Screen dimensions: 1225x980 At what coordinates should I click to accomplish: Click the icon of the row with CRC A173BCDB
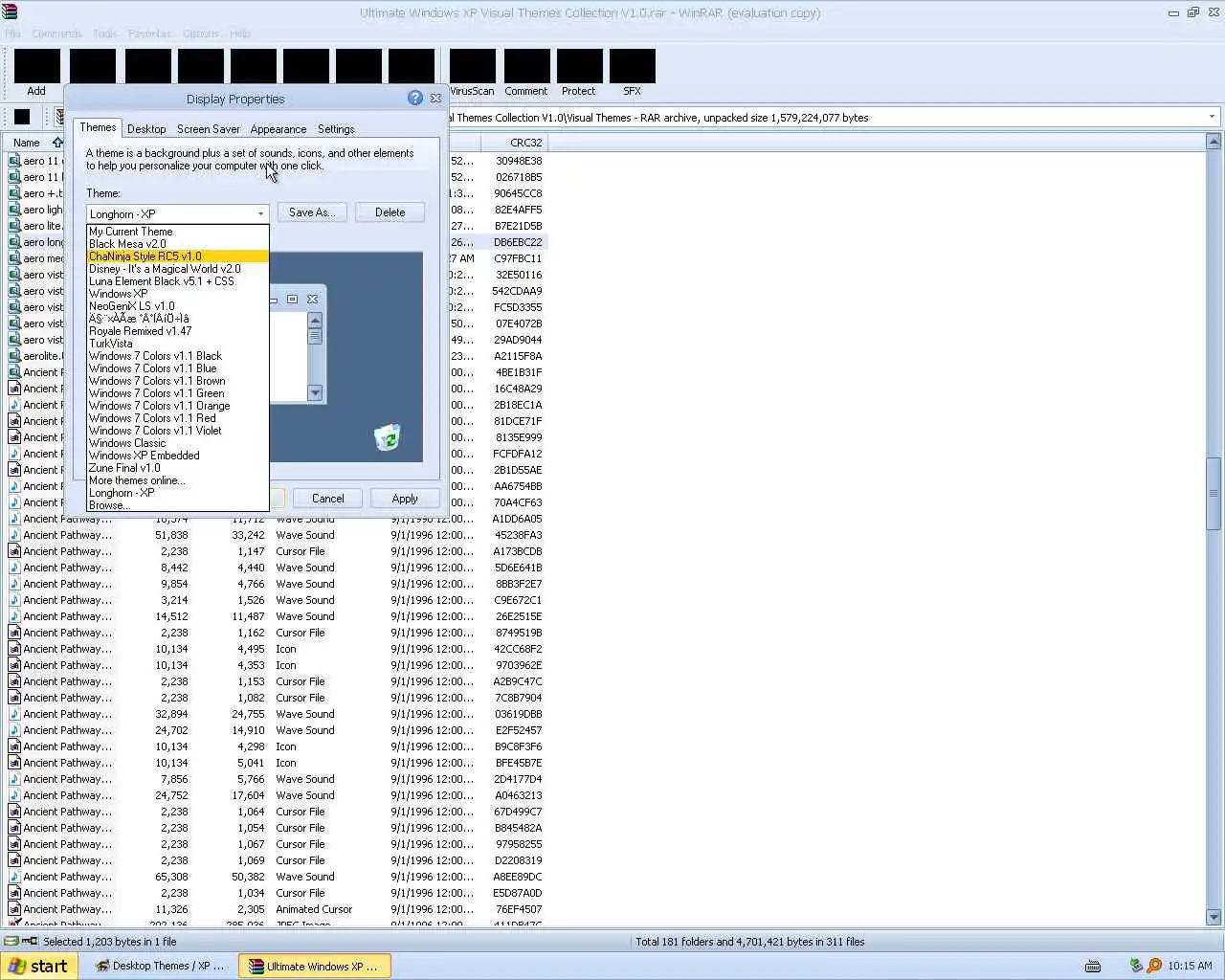tap(14, 551)
